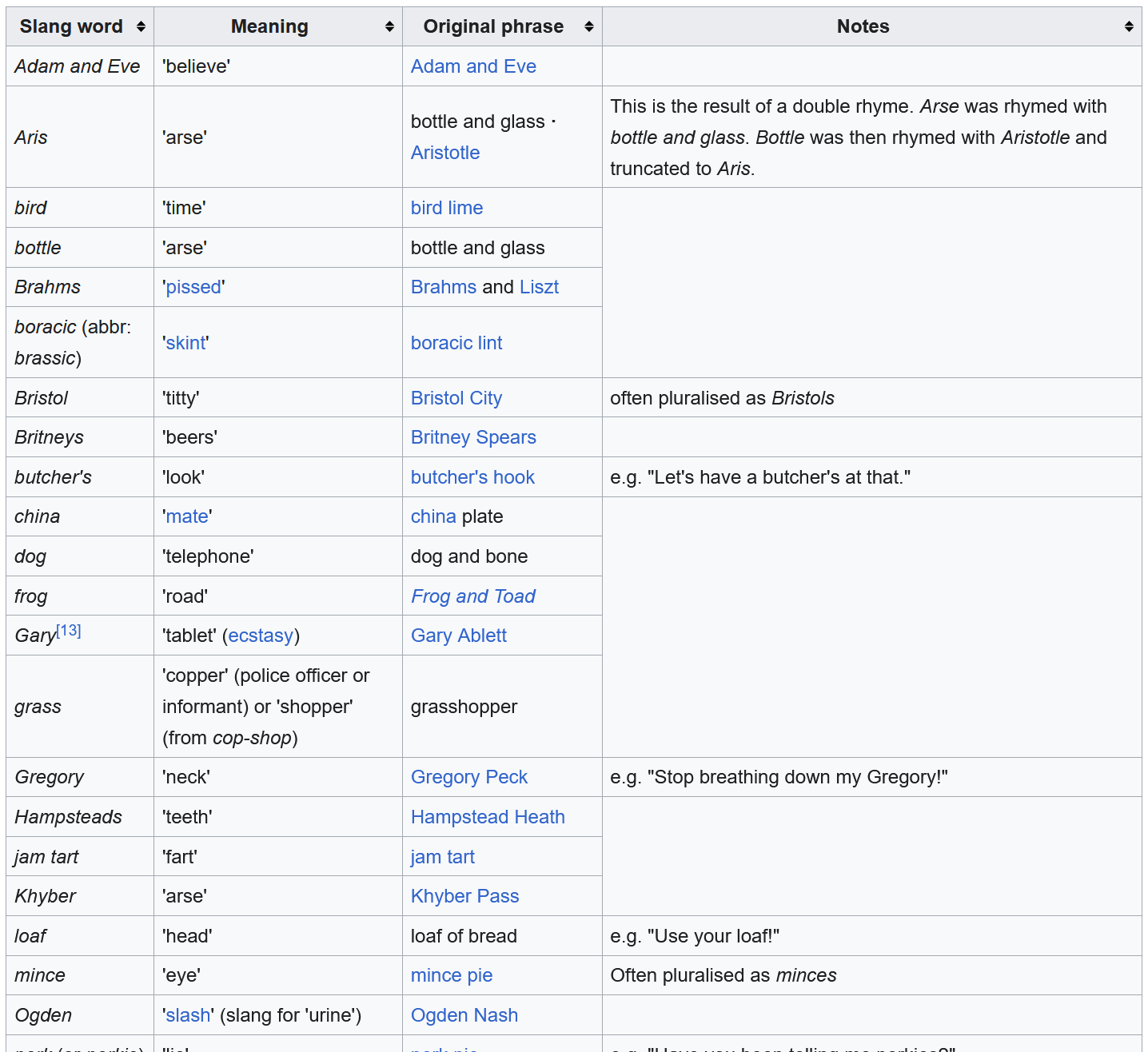
Task: Open the Hampstead Heath link
Action: 488,817
